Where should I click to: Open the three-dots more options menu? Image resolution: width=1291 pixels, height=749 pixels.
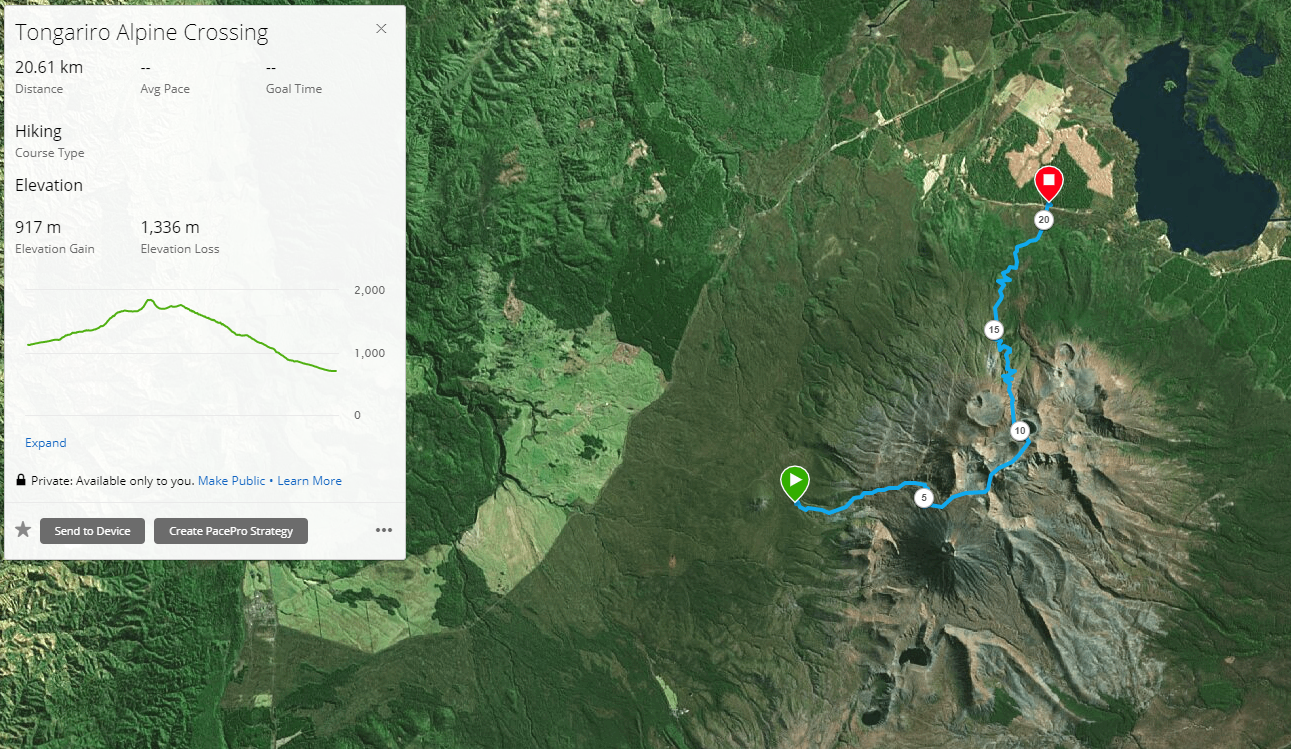[384, 531]
